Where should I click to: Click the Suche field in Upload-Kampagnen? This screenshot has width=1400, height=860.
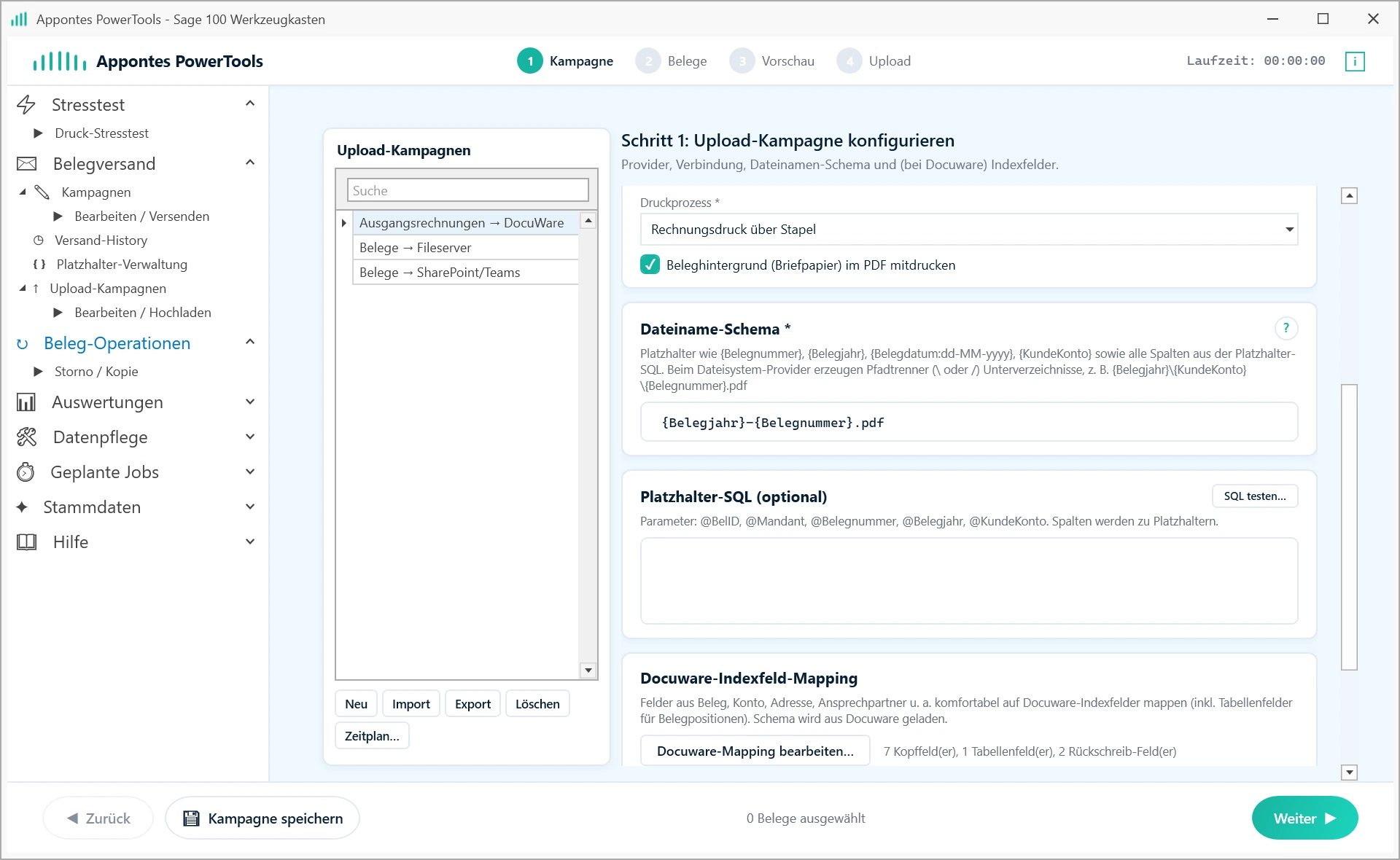coord(468,190)
